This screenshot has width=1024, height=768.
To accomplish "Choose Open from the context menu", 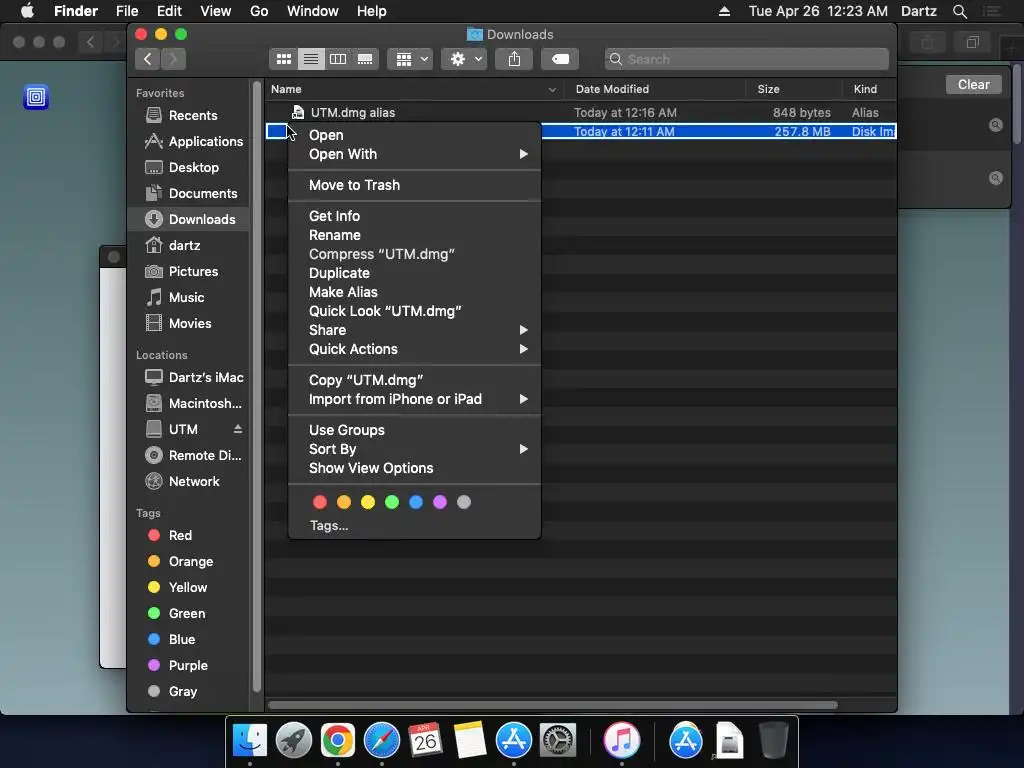I will pyautogui.click(x=414, y=135).
